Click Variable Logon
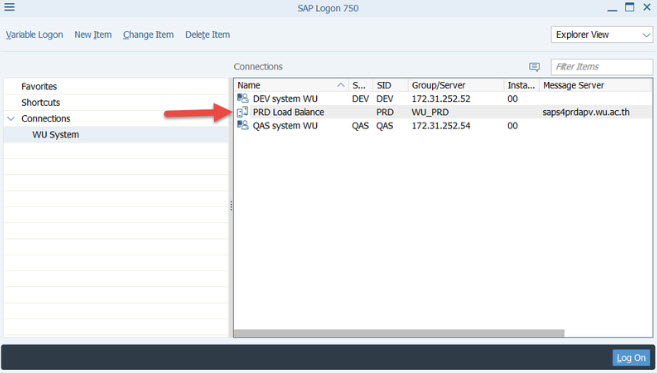 (34, 35)
